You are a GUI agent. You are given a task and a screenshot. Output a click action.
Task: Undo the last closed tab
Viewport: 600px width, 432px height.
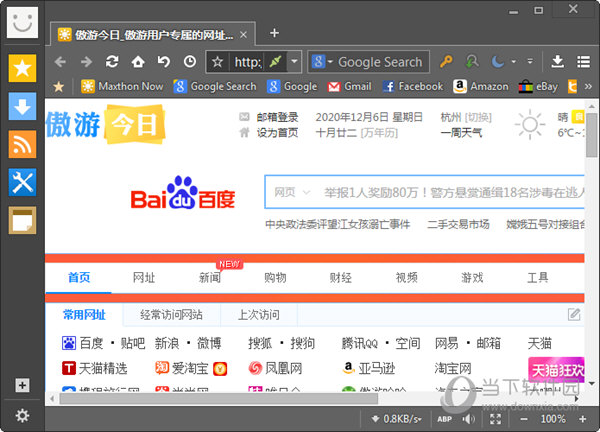coord(164,62)
